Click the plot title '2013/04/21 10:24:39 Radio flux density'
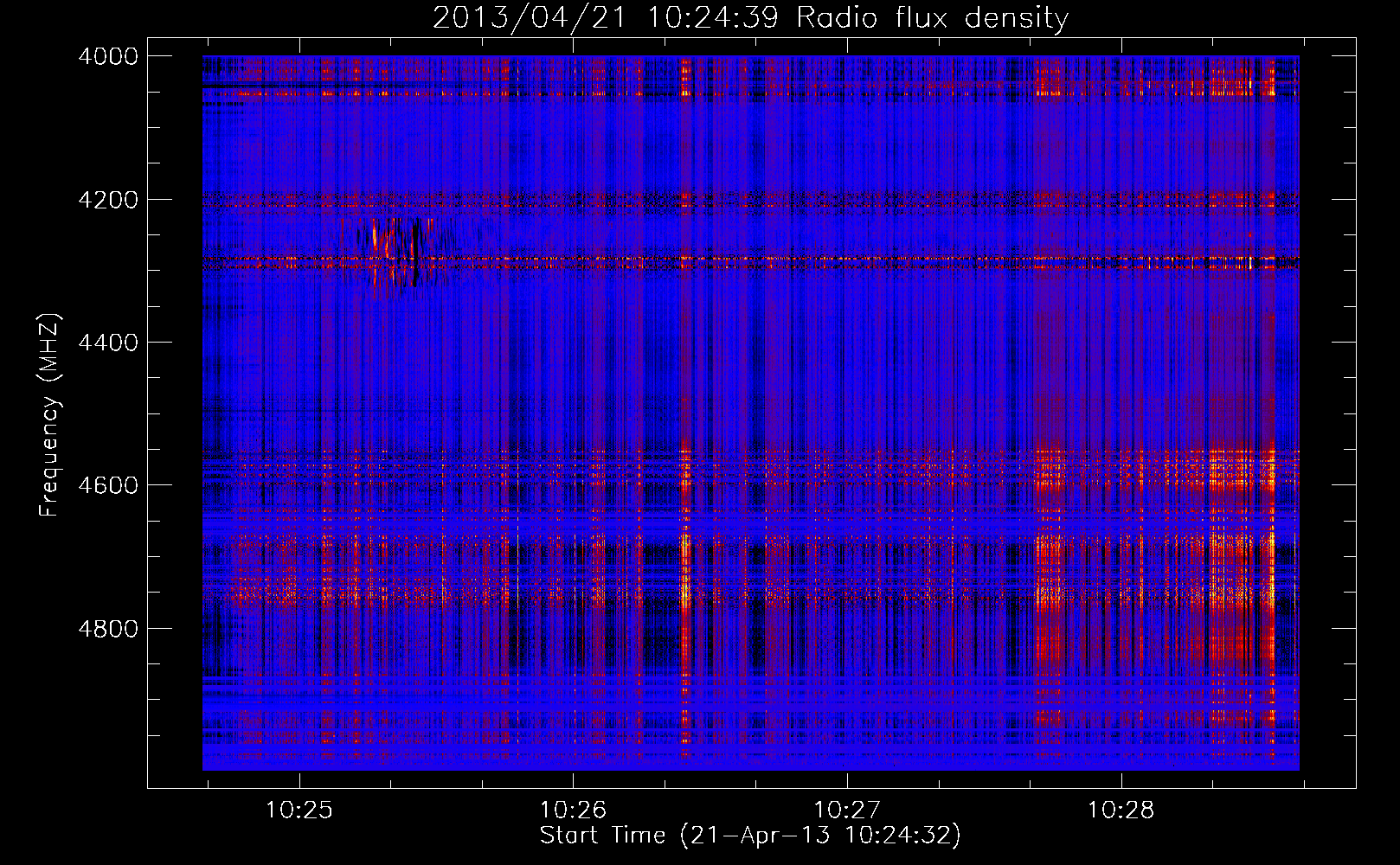This screenshot has height=865, width=1400. [x=750, y=18]
